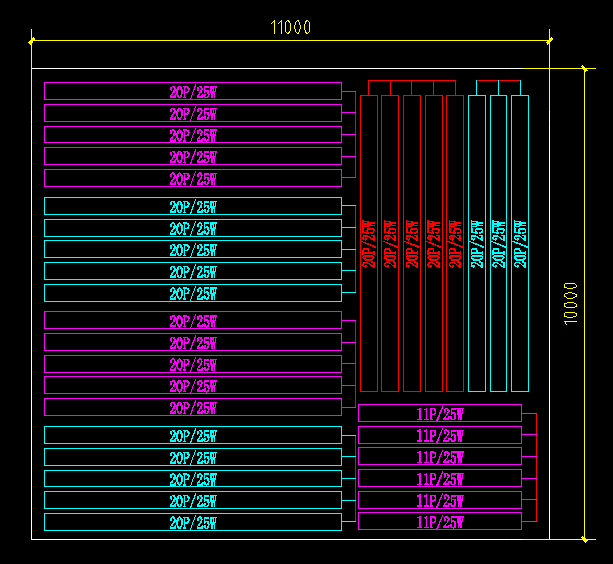Click the rightmost red vertical 20P/25W bar
Image resolution: width=613 pixels, height=564 pixels.
click(455, 243)
